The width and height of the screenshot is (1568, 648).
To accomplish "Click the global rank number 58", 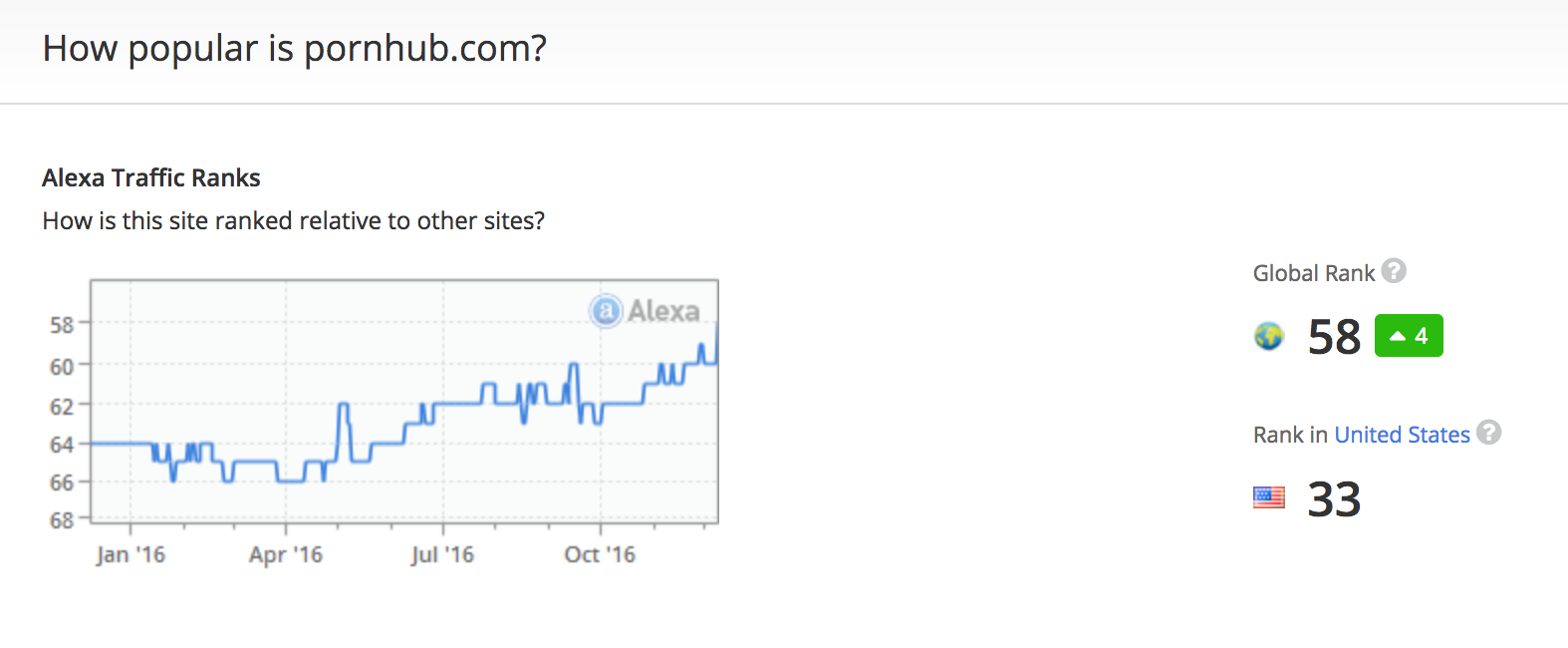I will pyautogui.click(x=1334, y=337).
